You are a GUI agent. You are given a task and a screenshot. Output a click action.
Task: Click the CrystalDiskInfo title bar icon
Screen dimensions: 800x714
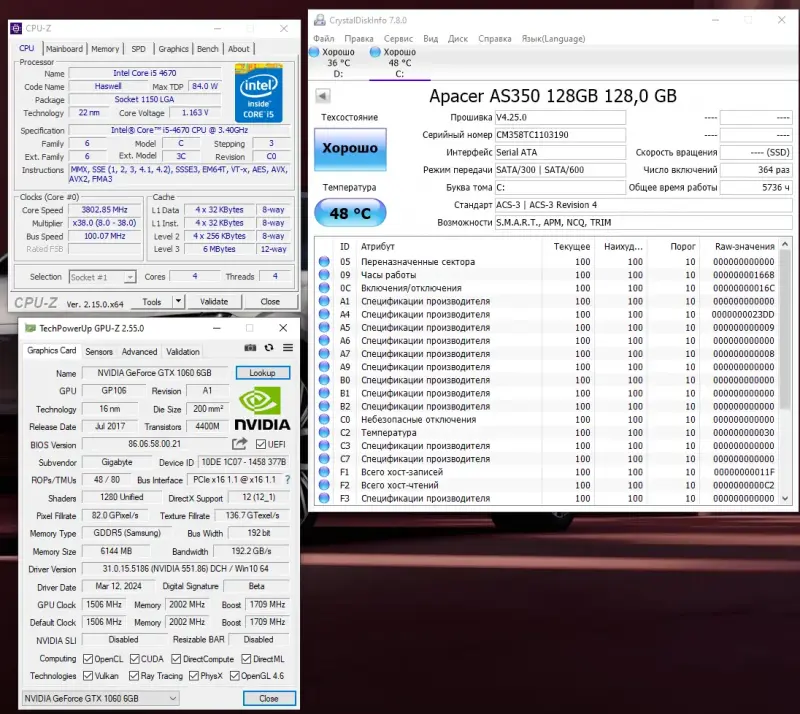coord(320,20)
